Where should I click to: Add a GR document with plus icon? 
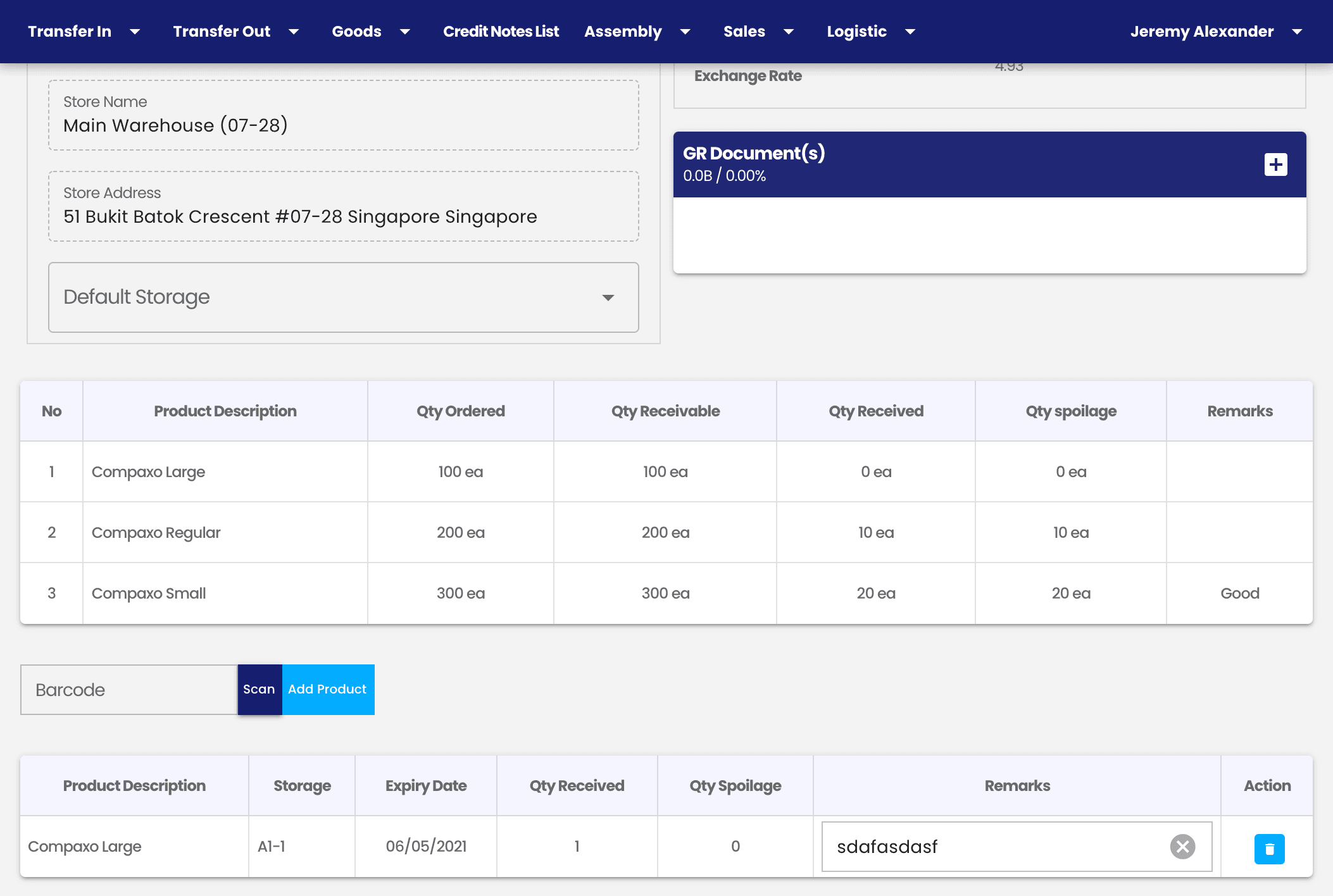click(1275, 165)
